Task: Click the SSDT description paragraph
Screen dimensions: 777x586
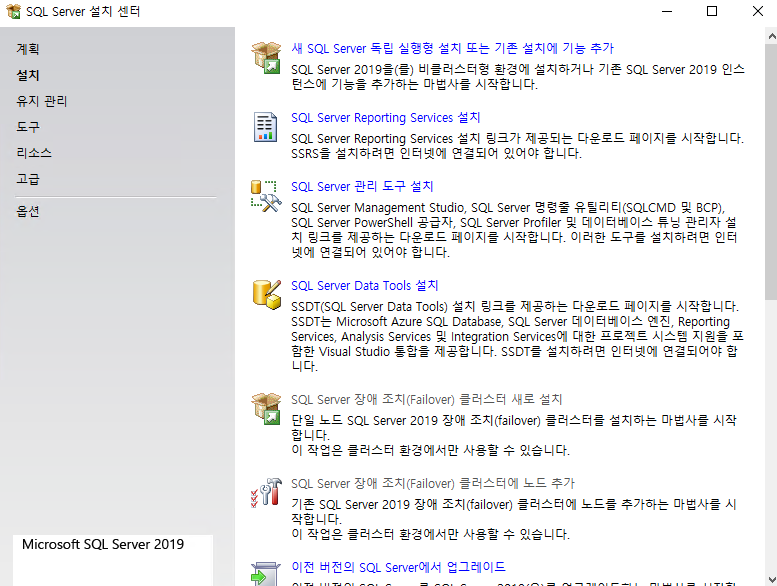Action: pos(517,336)
